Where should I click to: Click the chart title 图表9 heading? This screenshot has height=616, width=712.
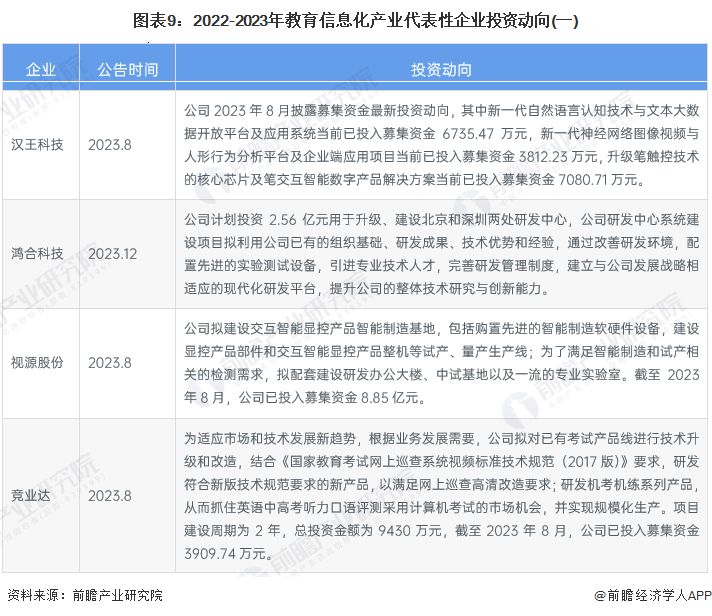coord(356,21)
